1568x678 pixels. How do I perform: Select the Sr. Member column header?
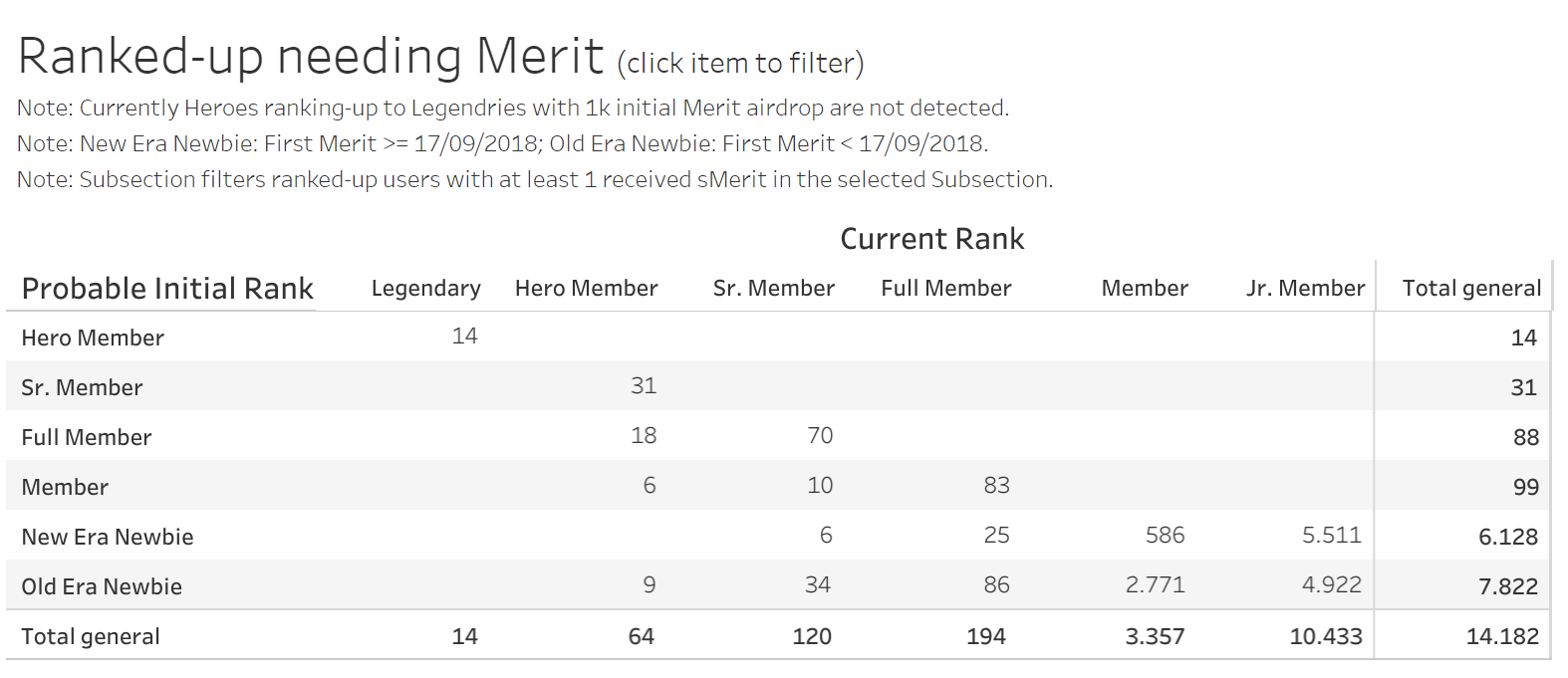click(x=774, y=288)
